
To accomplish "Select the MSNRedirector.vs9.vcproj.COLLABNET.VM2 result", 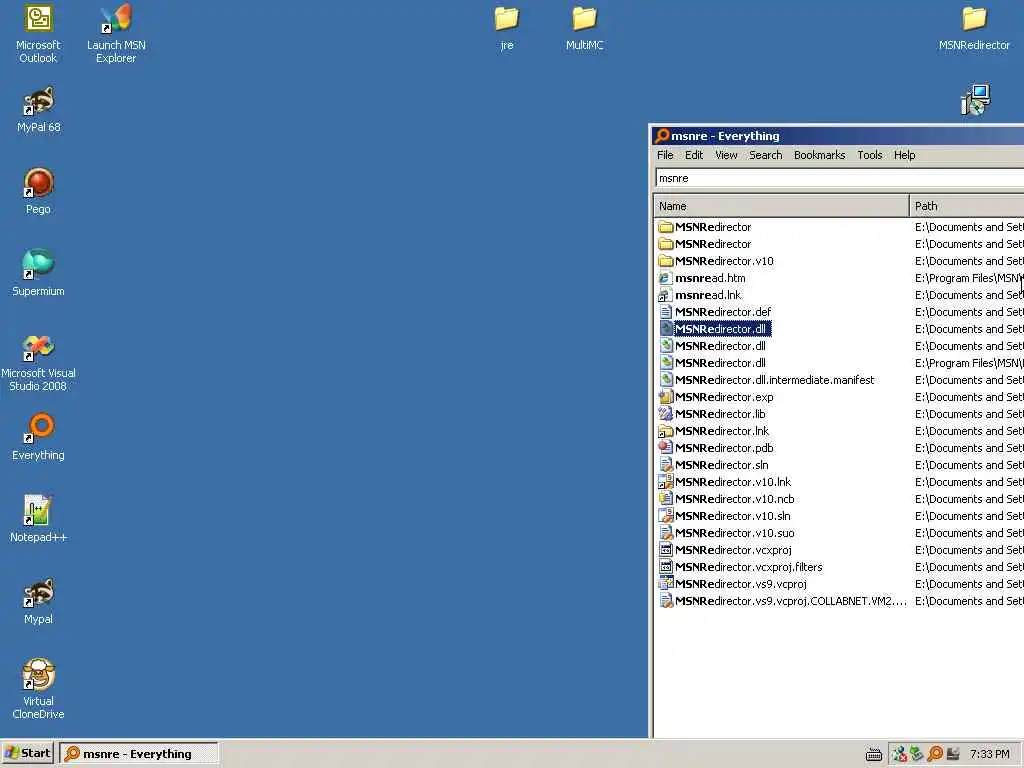I will coord(791,601).
